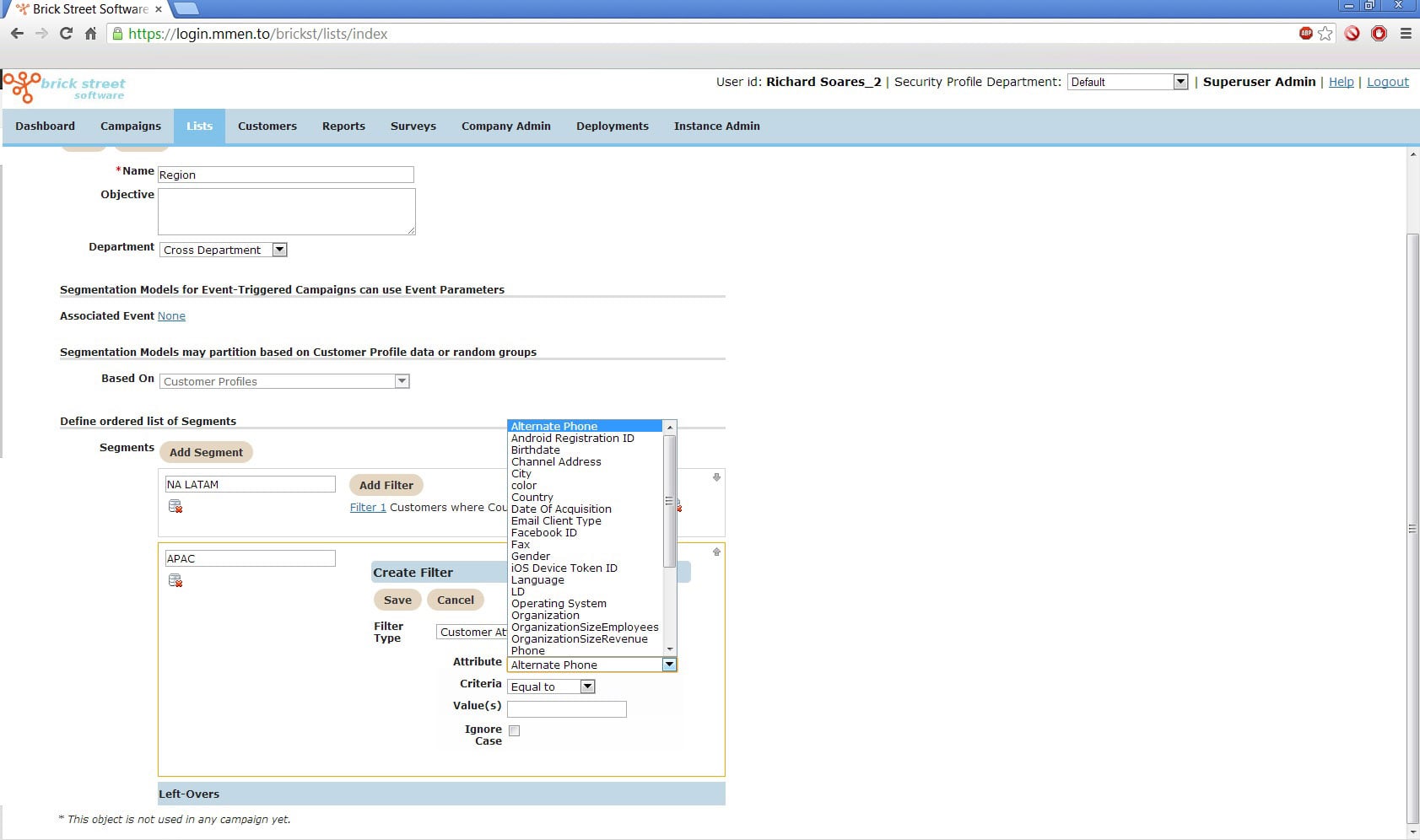
Task: Bookmark this page with star icon
Action: (1326, 34)
